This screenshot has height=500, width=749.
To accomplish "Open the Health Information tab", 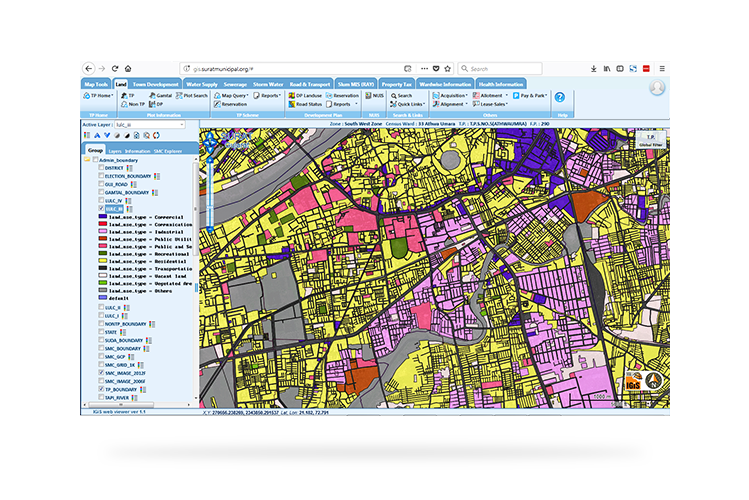I will (501, 84).
